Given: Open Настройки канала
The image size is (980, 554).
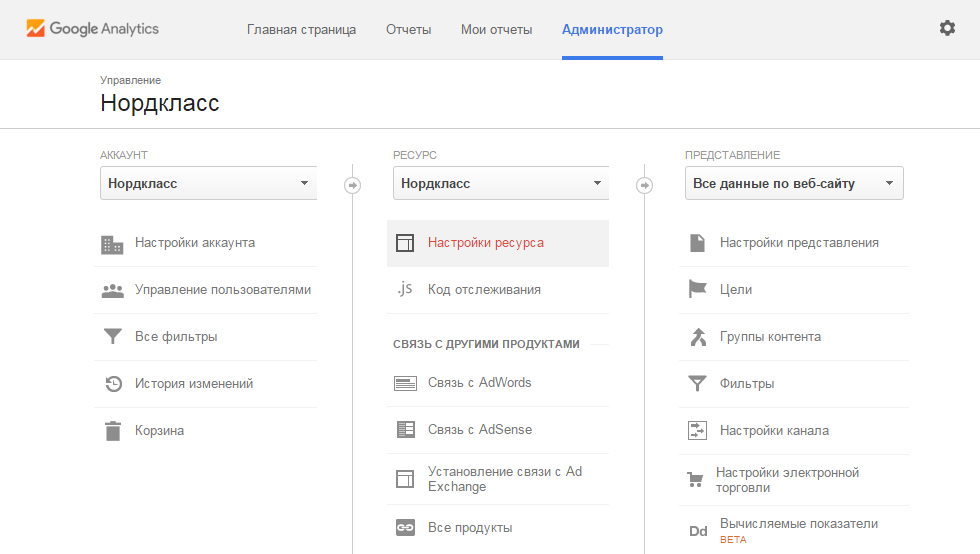Looking at the screenshot, I should coord(774,430).
